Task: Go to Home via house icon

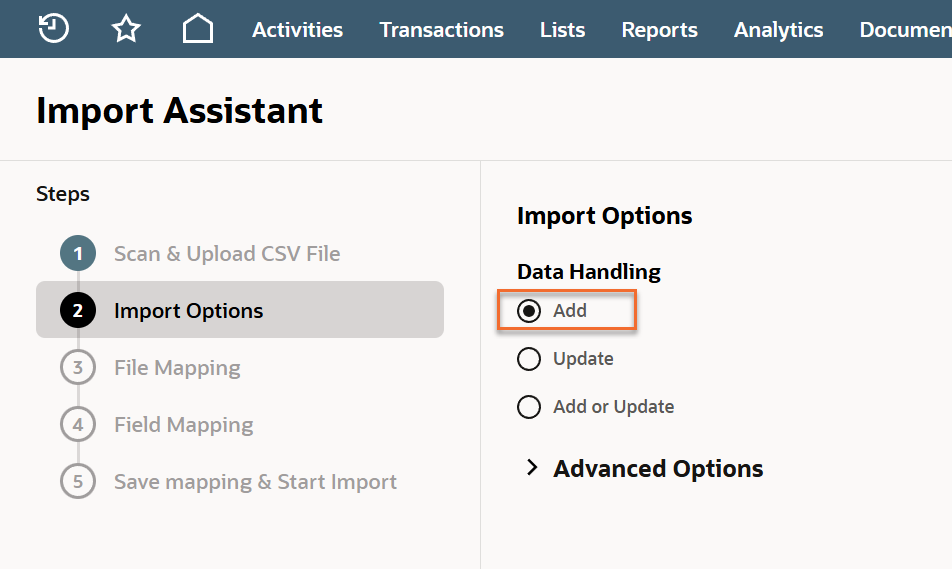Action: 198,29
